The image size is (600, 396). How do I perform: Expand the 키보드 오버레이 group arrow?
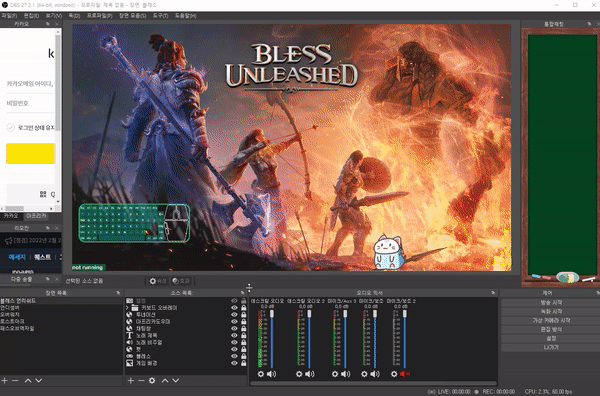coord(127,308)
